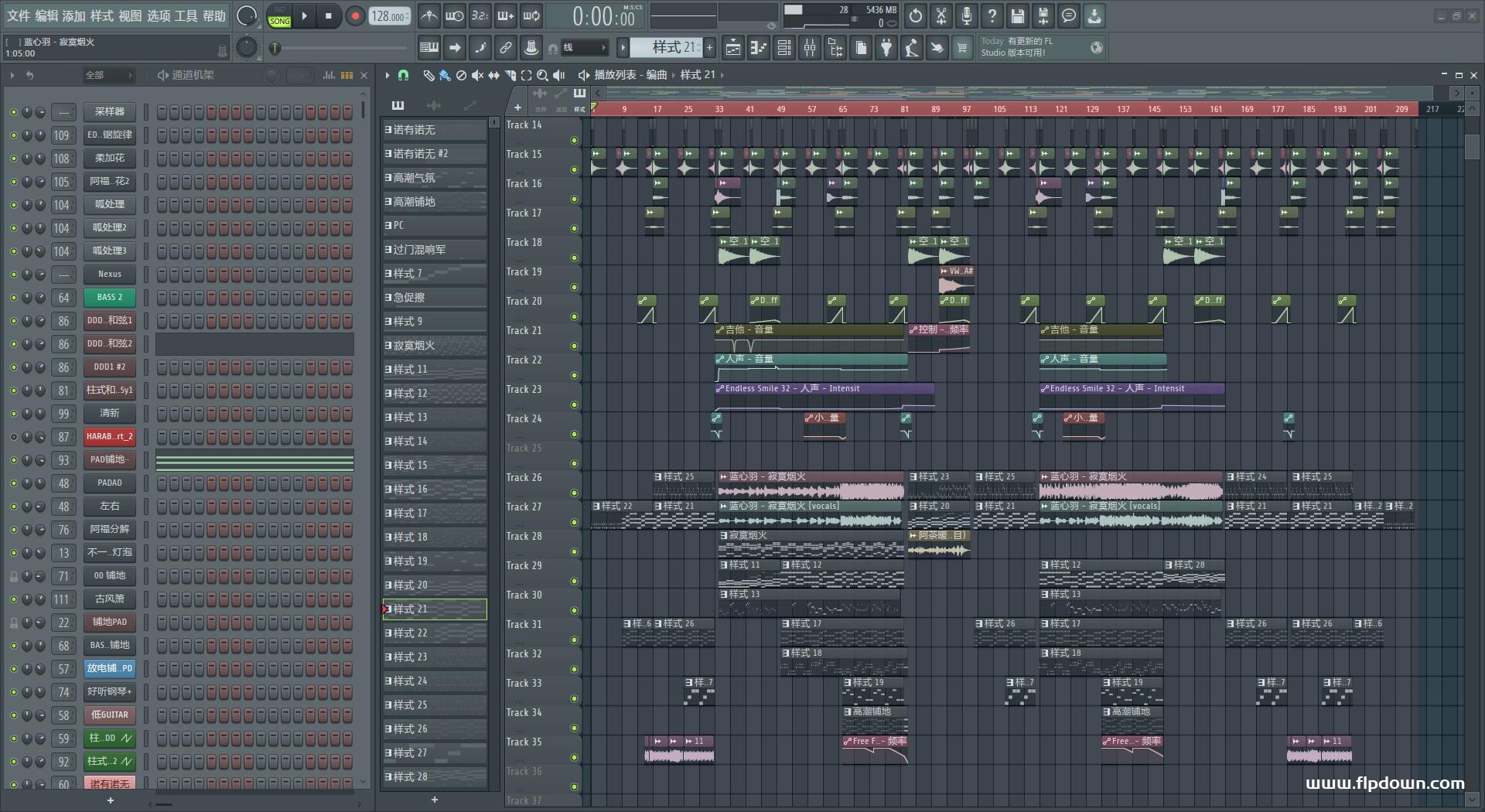
Task: Click the render as audio file icon
Action: [x=1043, y=15]
